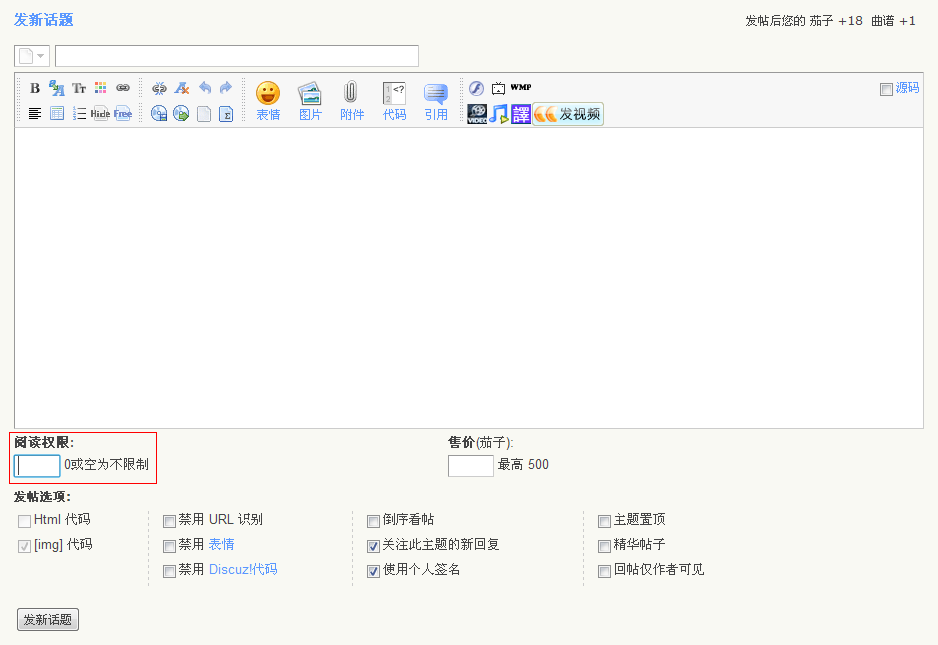Screen dimensions: 938x645
Task: Open the font face picker icon
Action: pos(57,89)
